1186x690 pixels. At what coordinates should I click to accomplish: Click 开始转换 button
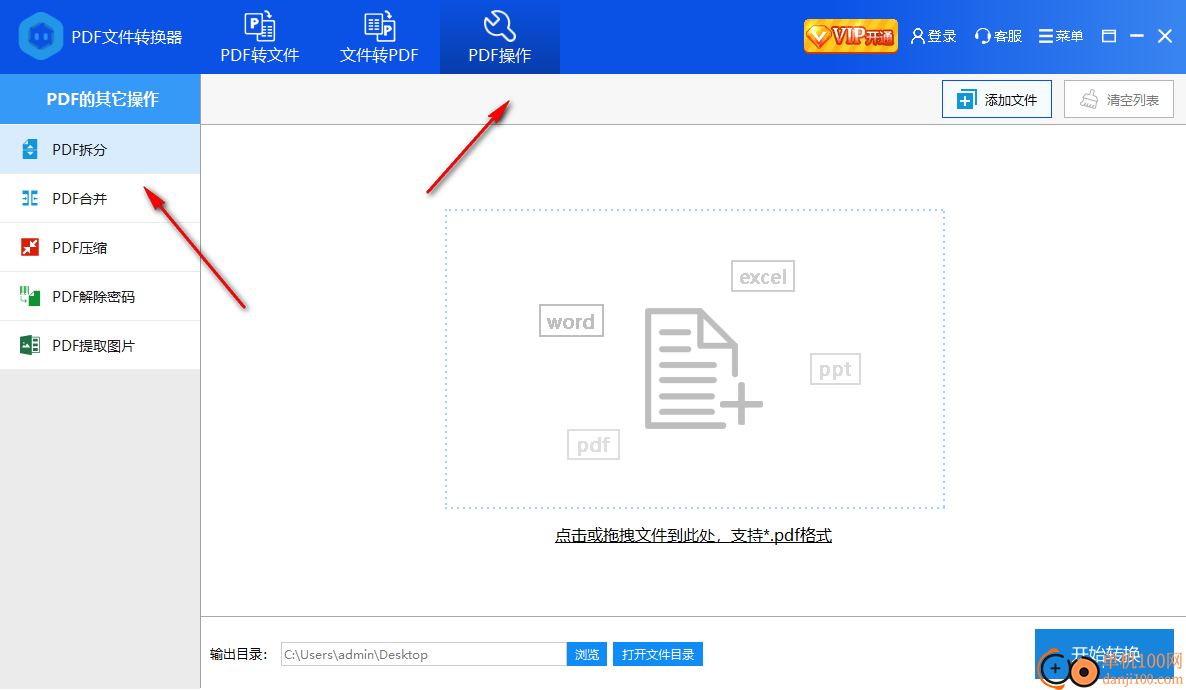pos(1104,654)
